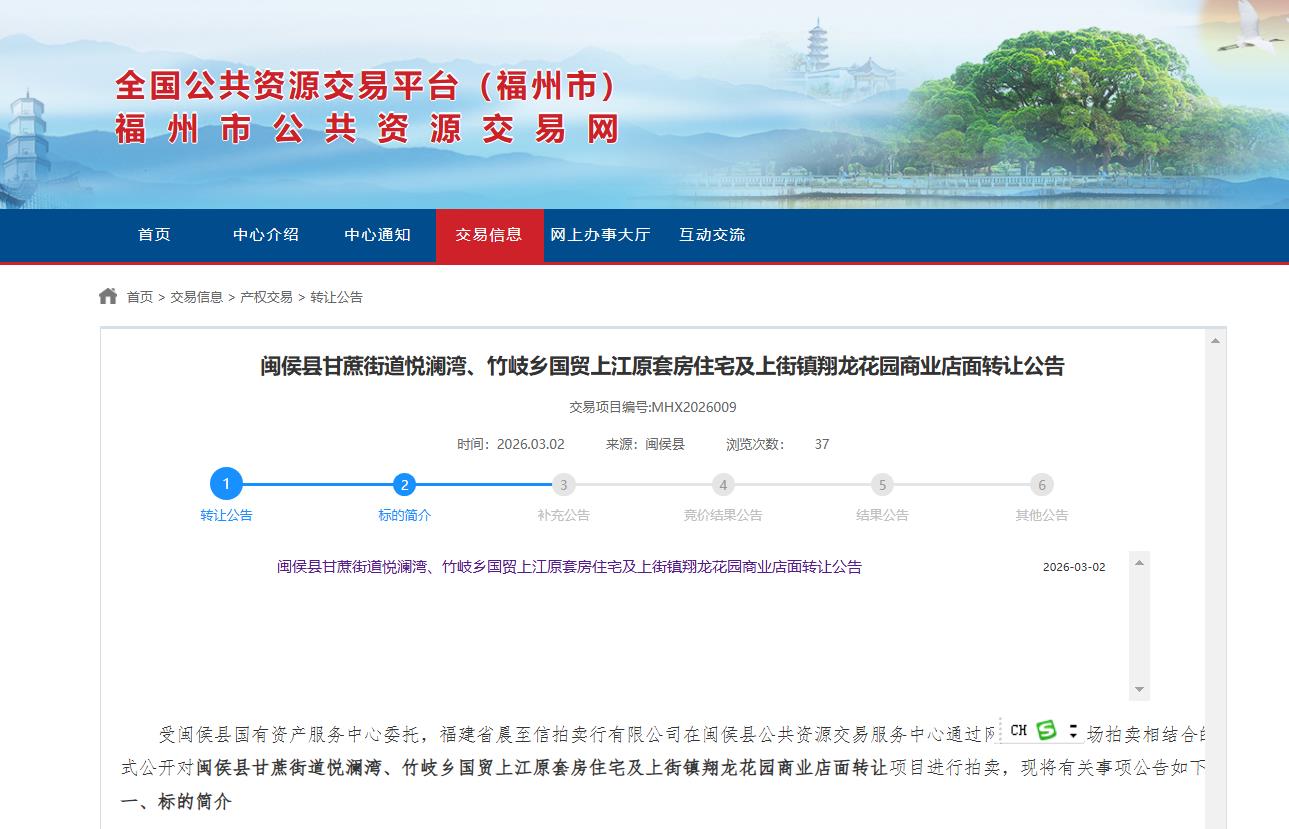Image resolution: width=1289 pixels, height=829 pixels.
Task: Click the 产权交易 breadcrumb link
Action: click(266, 297)
